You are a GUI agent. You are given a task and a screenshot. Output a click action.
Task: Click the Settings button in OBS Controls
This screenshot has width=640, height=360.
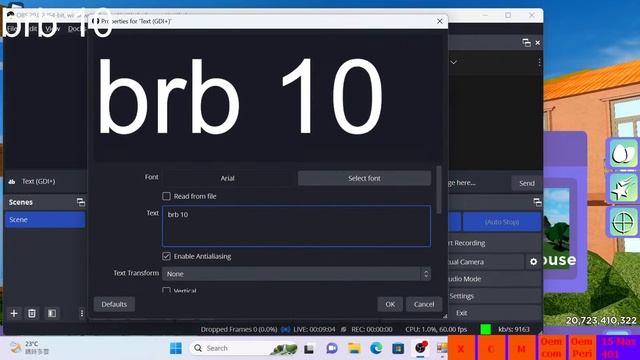[x=495, y=296]
